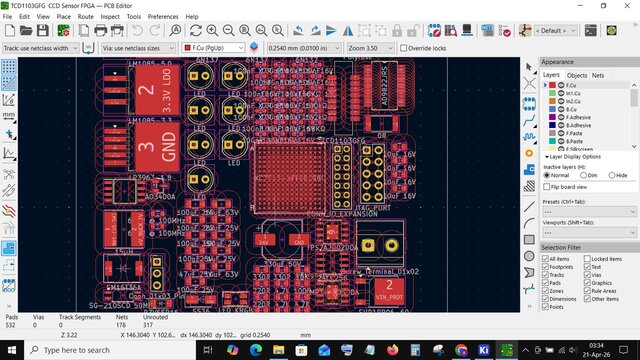The image size is (640, 360).
Task: Open the Inspect menu
Action: click(110, 17)
